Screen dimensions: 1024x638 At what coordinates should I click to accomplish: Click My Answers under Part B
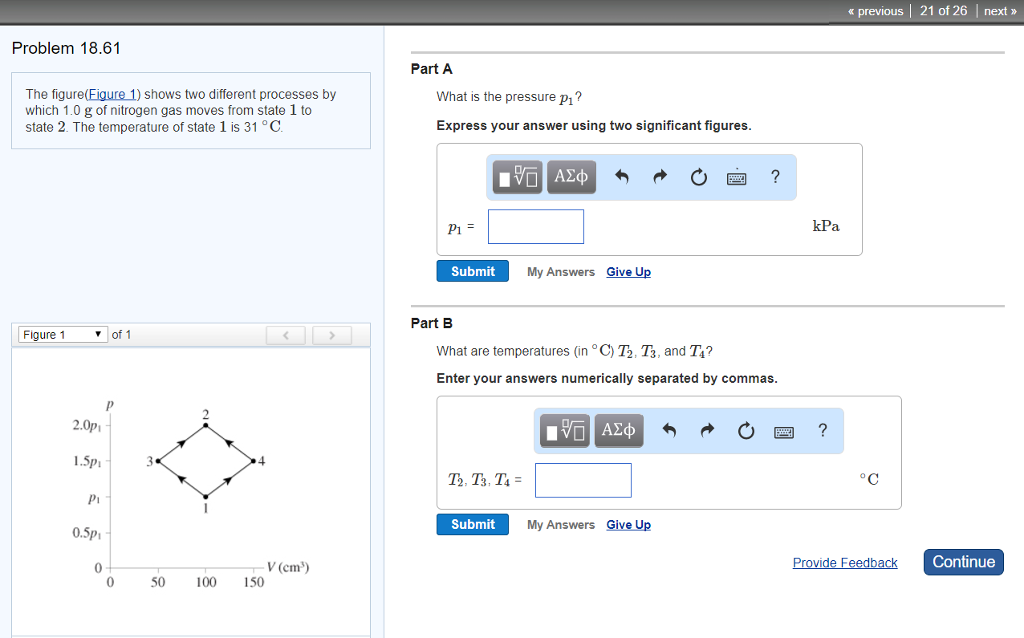[560, 524]
